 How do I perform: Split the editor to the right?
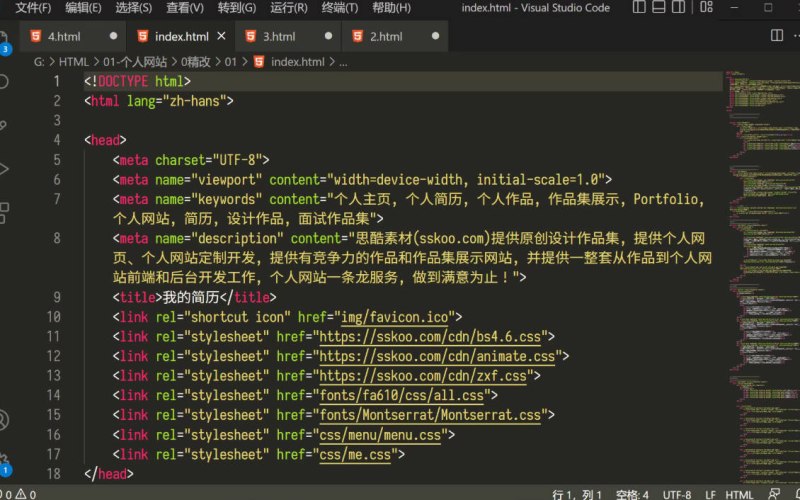click(777, 35)
